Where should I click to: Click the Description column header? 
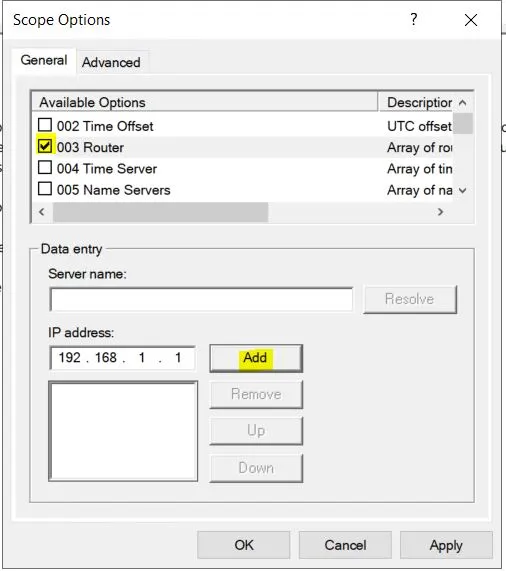click(415, 102)
